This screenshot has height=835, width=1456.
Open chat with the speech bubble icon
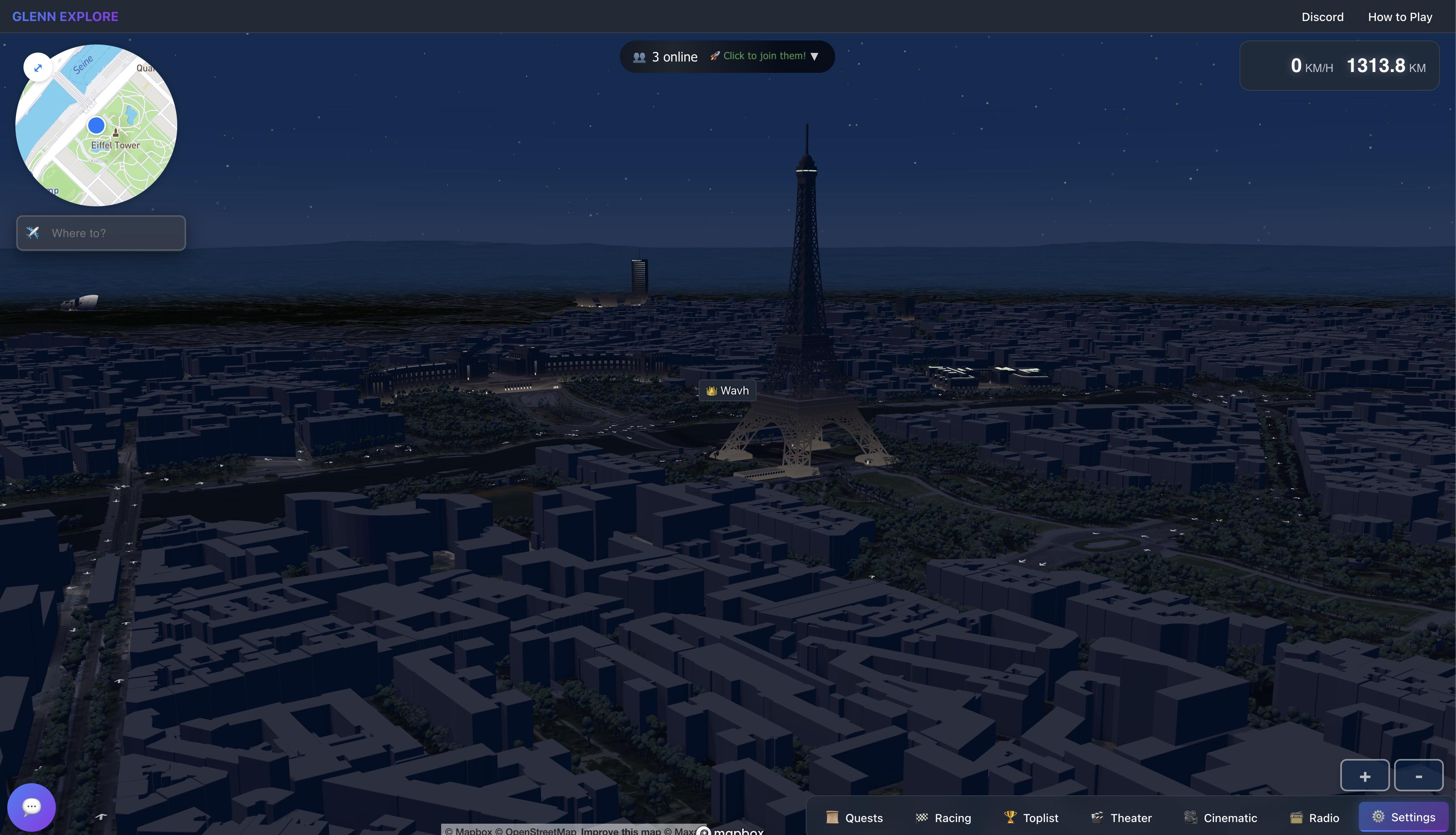32,806
